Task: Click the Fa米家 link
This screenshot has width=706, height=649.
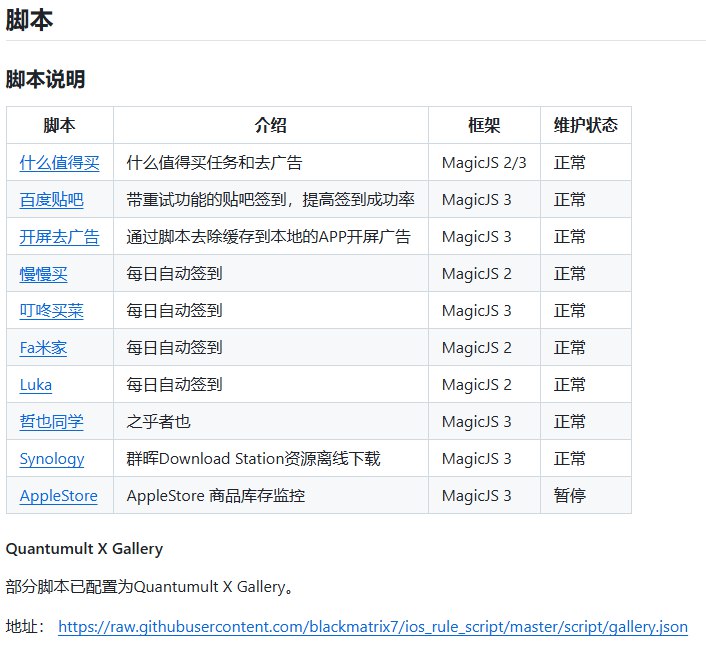Action: 43,347
